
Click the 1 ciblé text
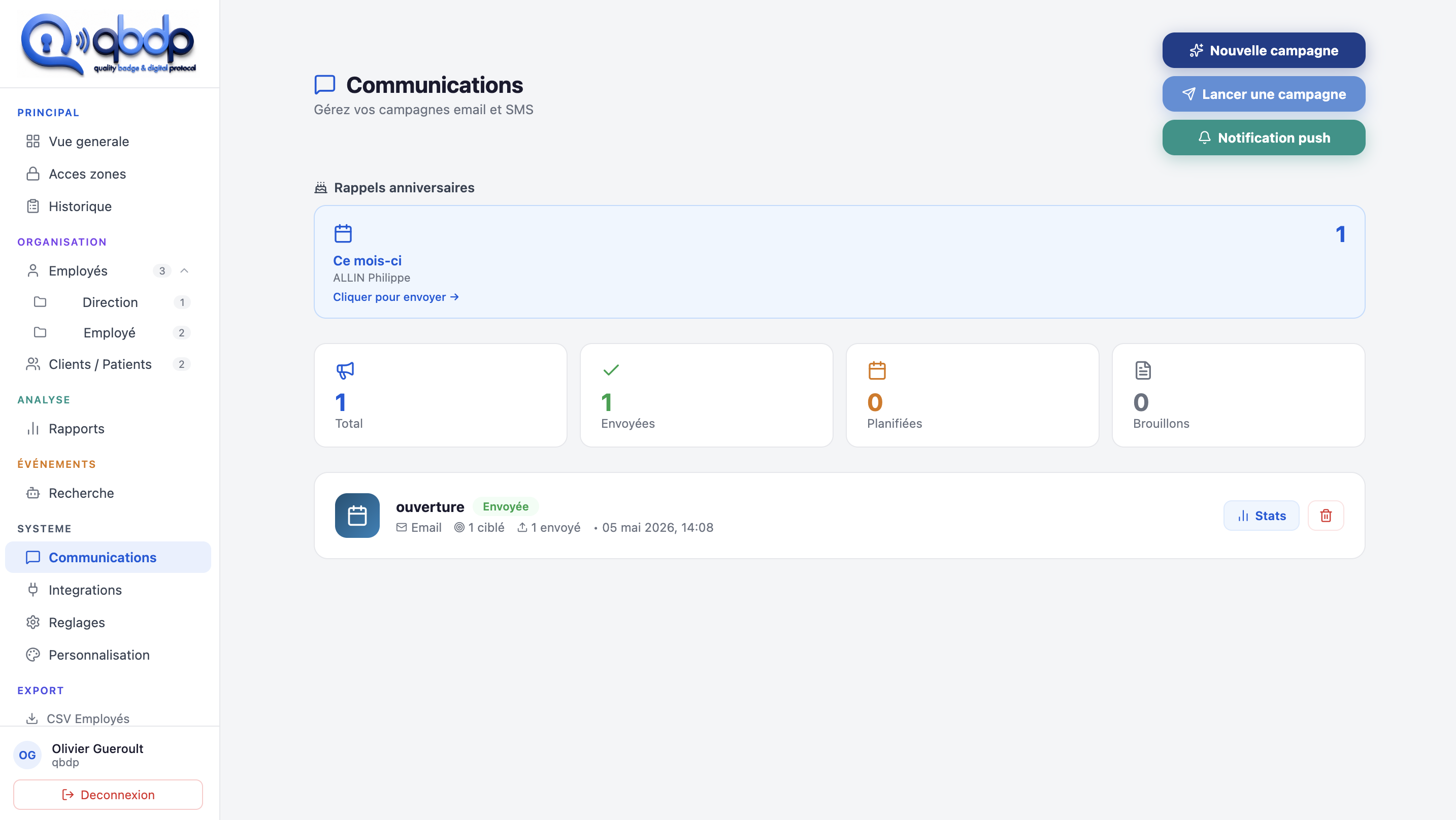coord(486,527)
